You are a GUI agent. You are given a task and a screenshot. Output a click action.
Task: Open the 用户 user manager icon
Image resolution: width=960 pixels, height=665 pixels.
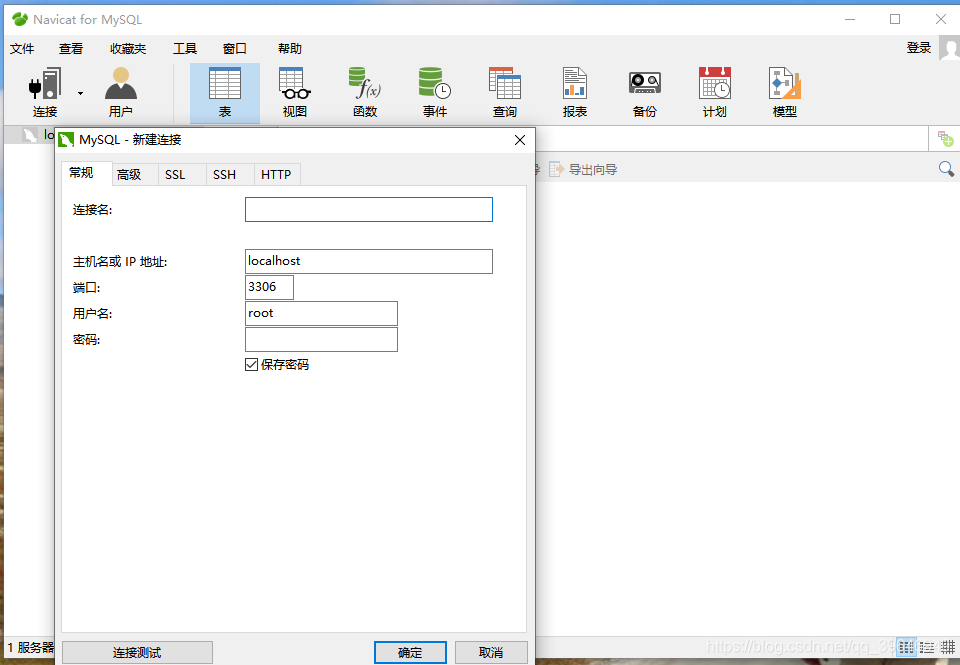(x=121, y=92)
